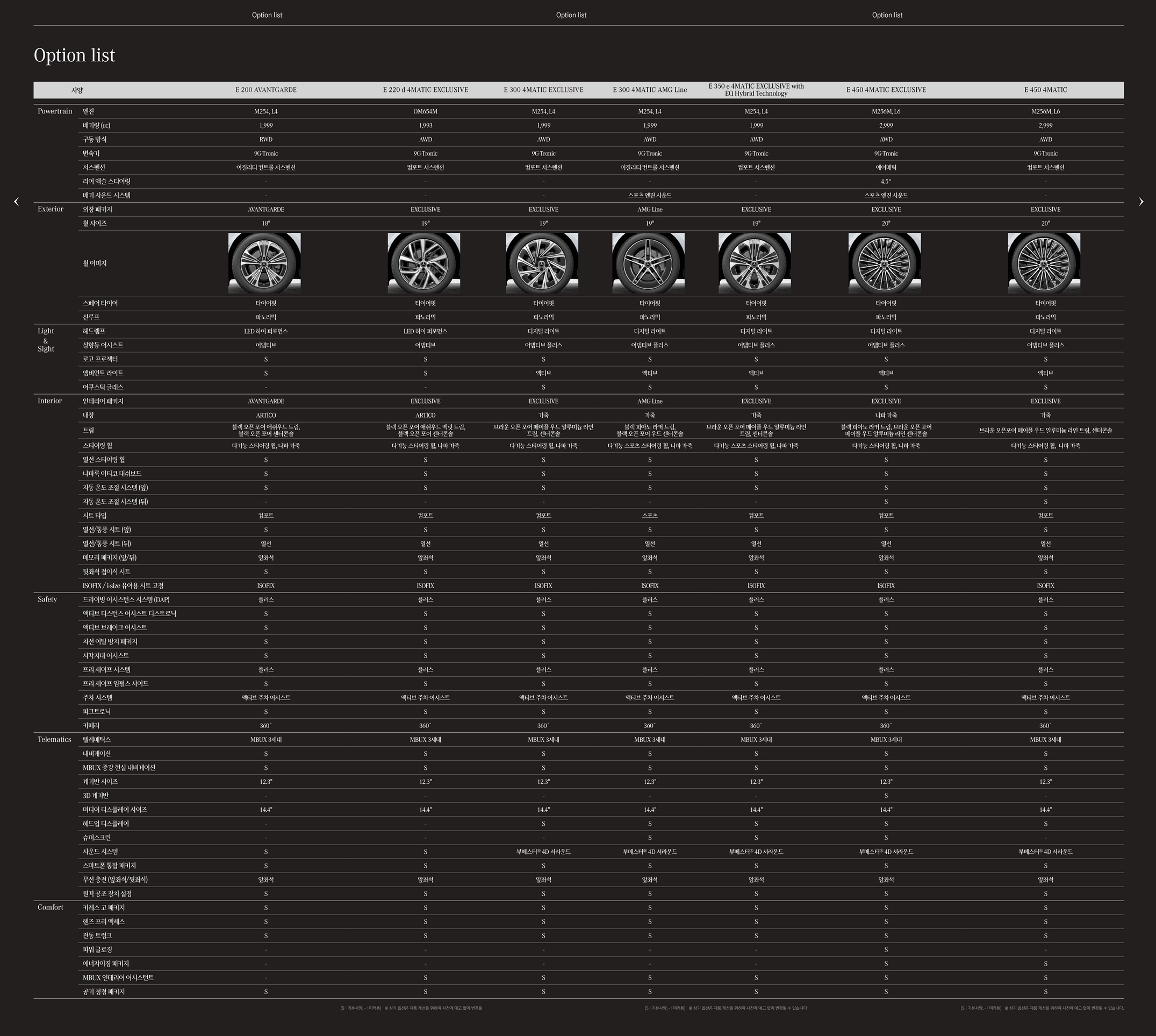Click the Powertrain section label
This screenshot has width=1156, height=1036.
55,112
